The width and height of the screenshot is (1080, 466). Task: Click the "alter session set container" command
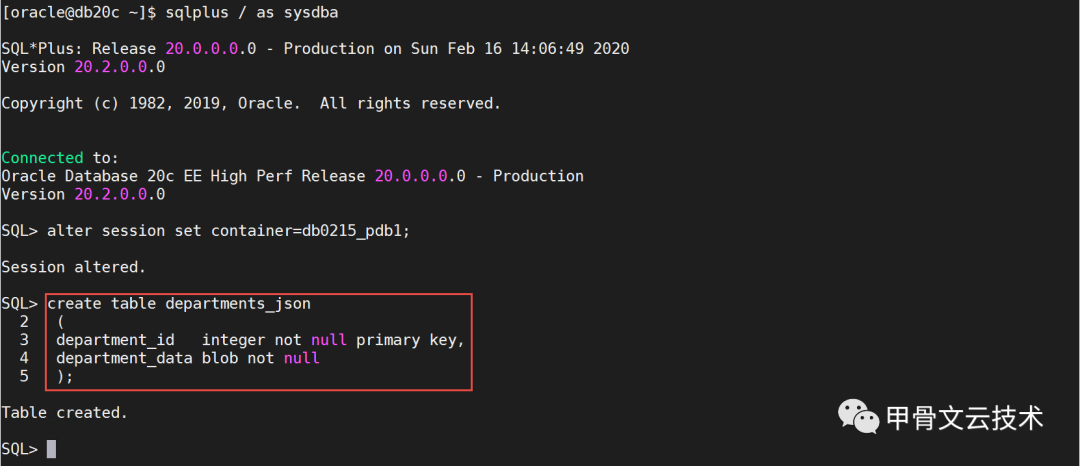click(x=228, y=231)
